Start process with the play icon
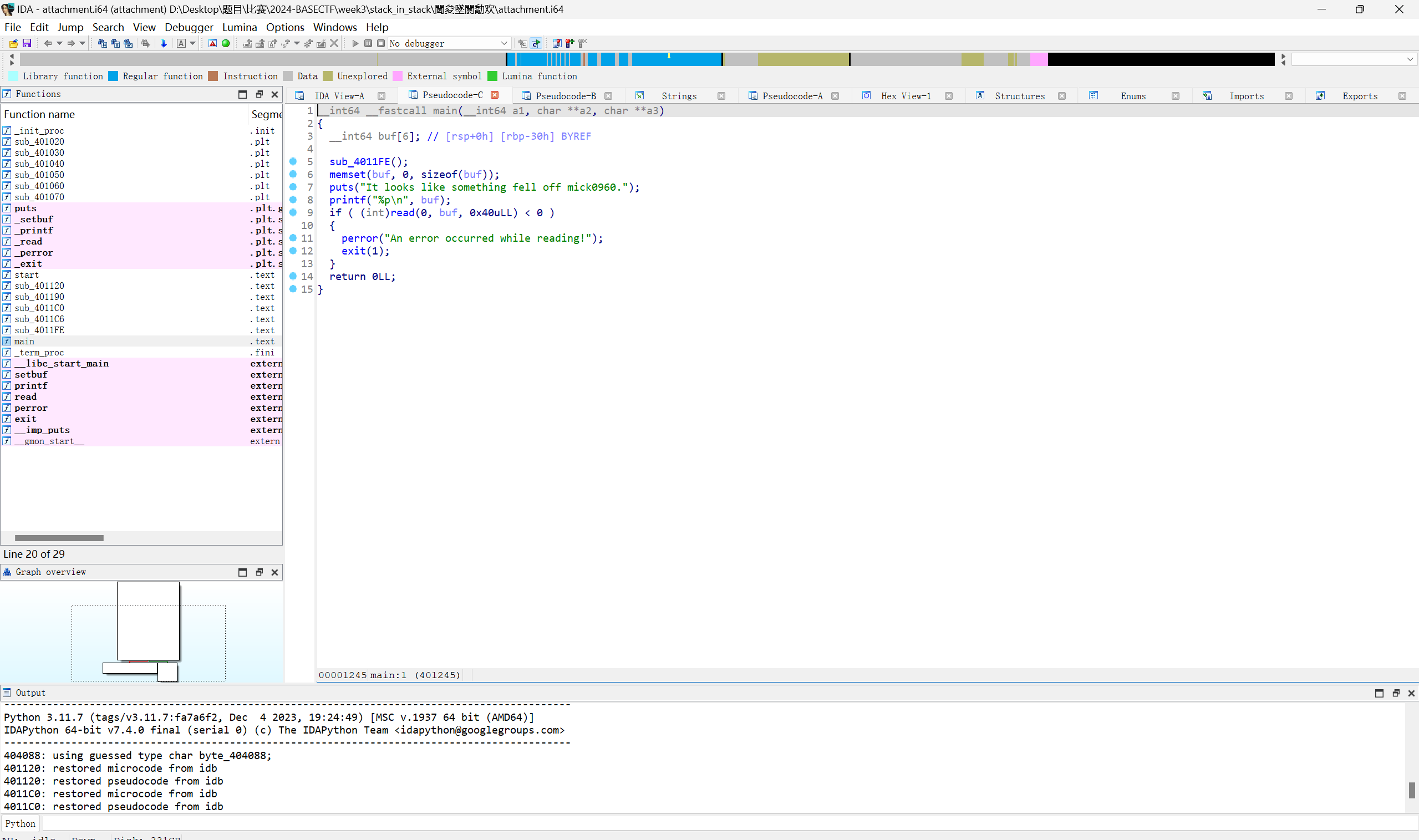 coord(355,43)
